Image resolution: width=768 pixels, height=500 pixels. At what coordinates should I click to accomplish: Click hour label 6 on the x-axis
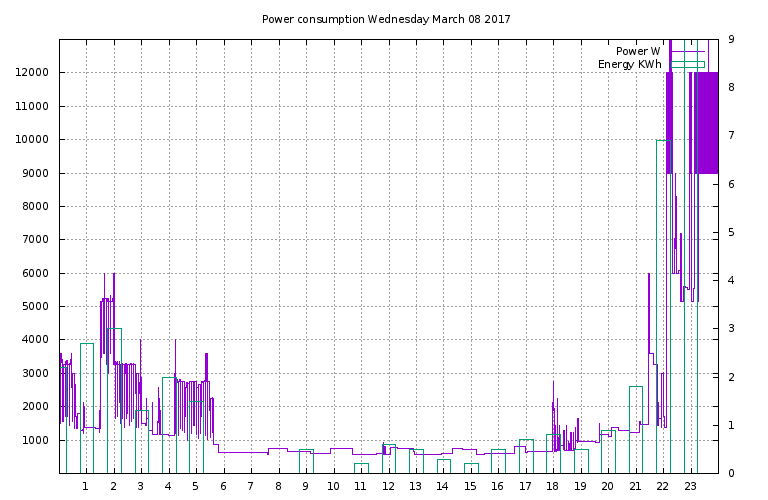(223, 486)
